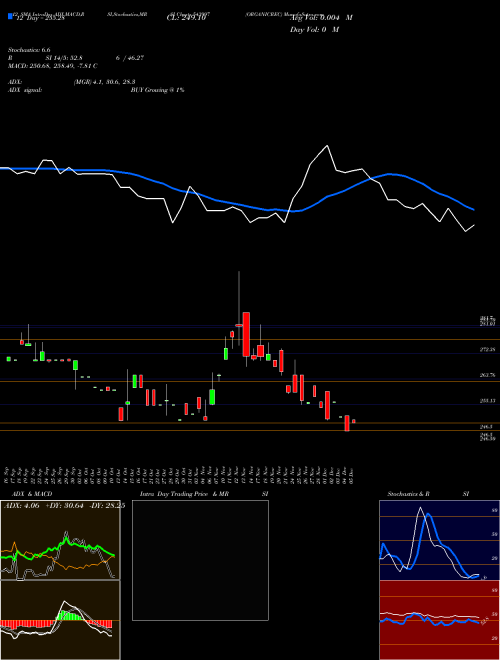Open the ADX indicator chart panel
This screenshot has height=660, width=500.
pos(60,540)
